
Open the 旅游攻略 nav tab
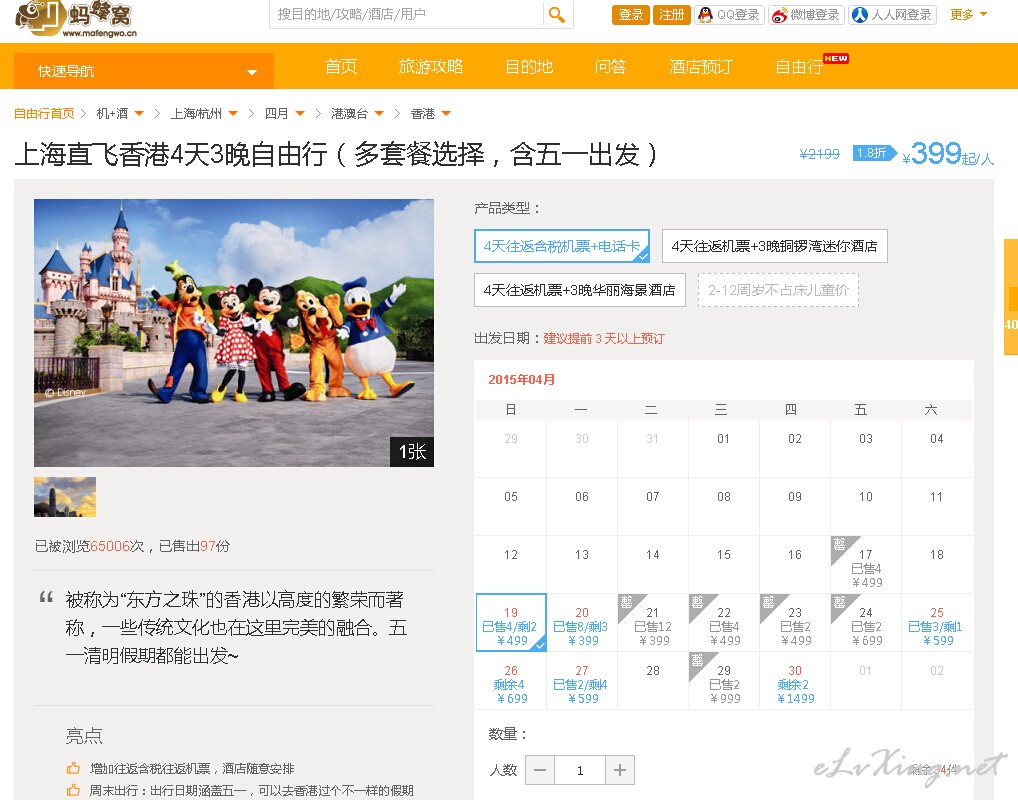430,66
